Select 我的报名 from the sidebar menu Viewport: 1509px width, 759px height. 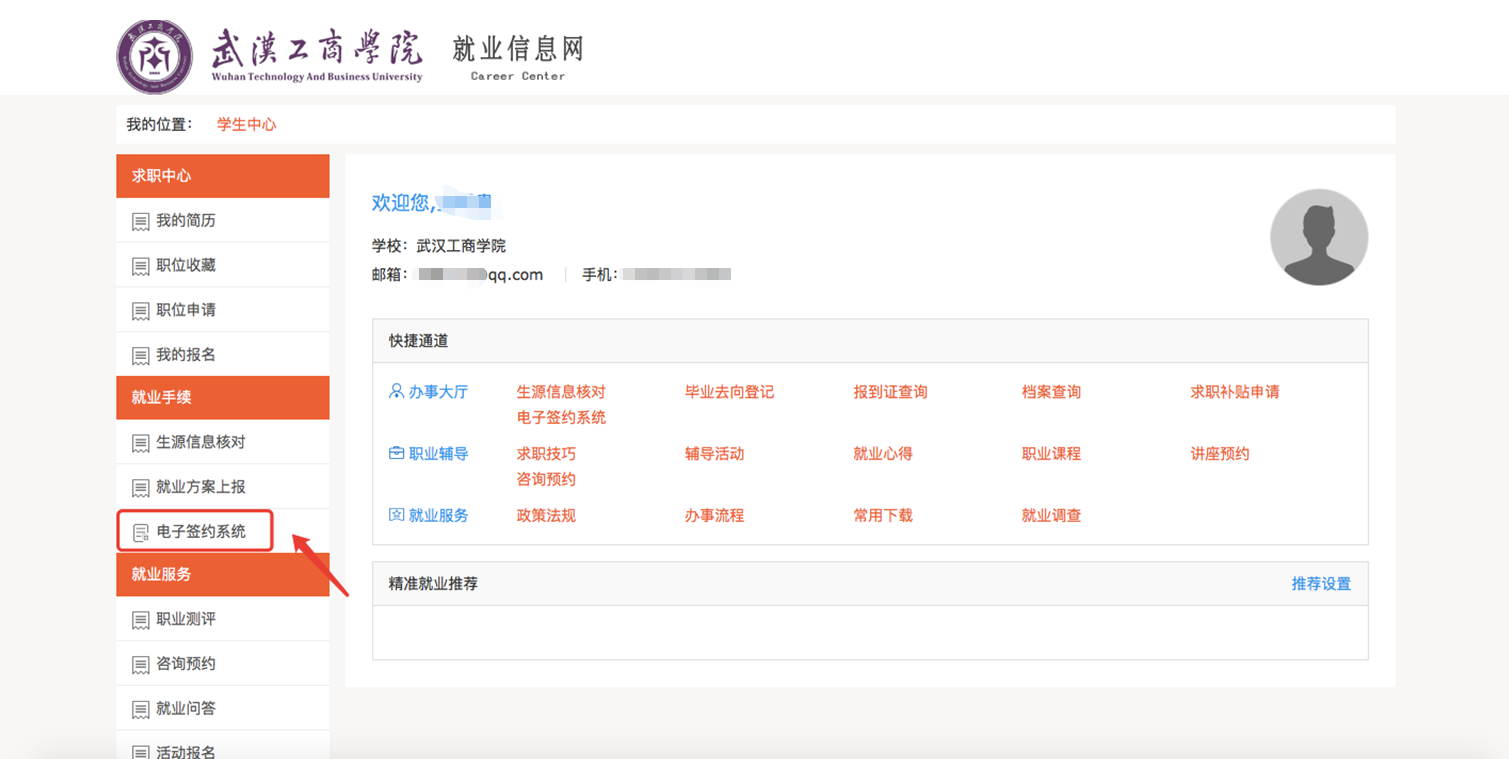coord(186,355)
